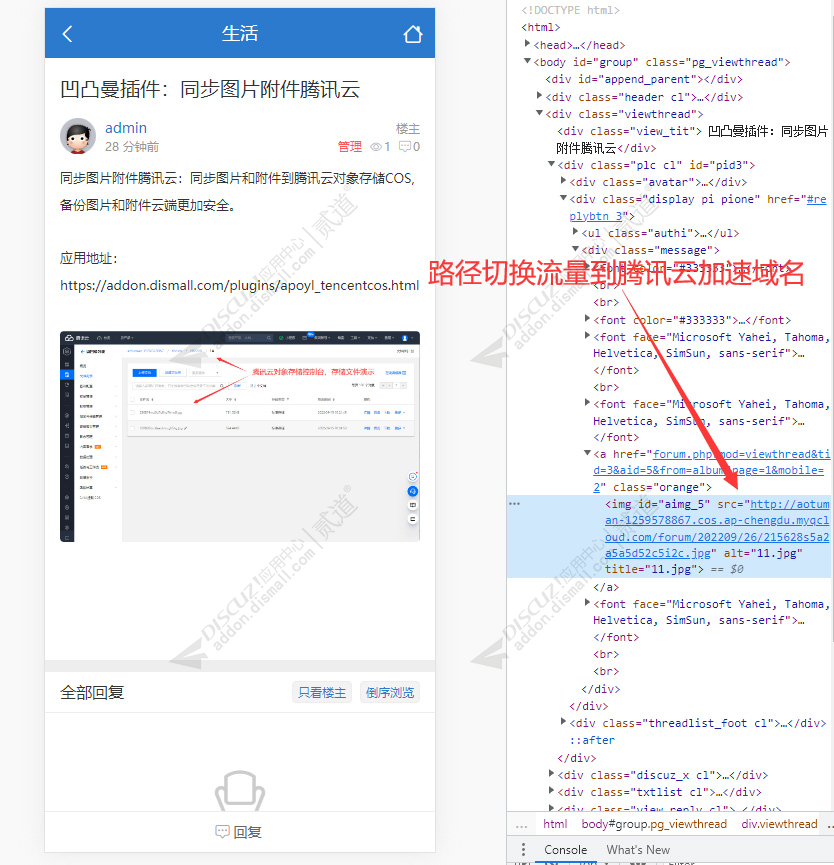
Task: Collapse the body id=group node
Action: (x=527, y=61)
